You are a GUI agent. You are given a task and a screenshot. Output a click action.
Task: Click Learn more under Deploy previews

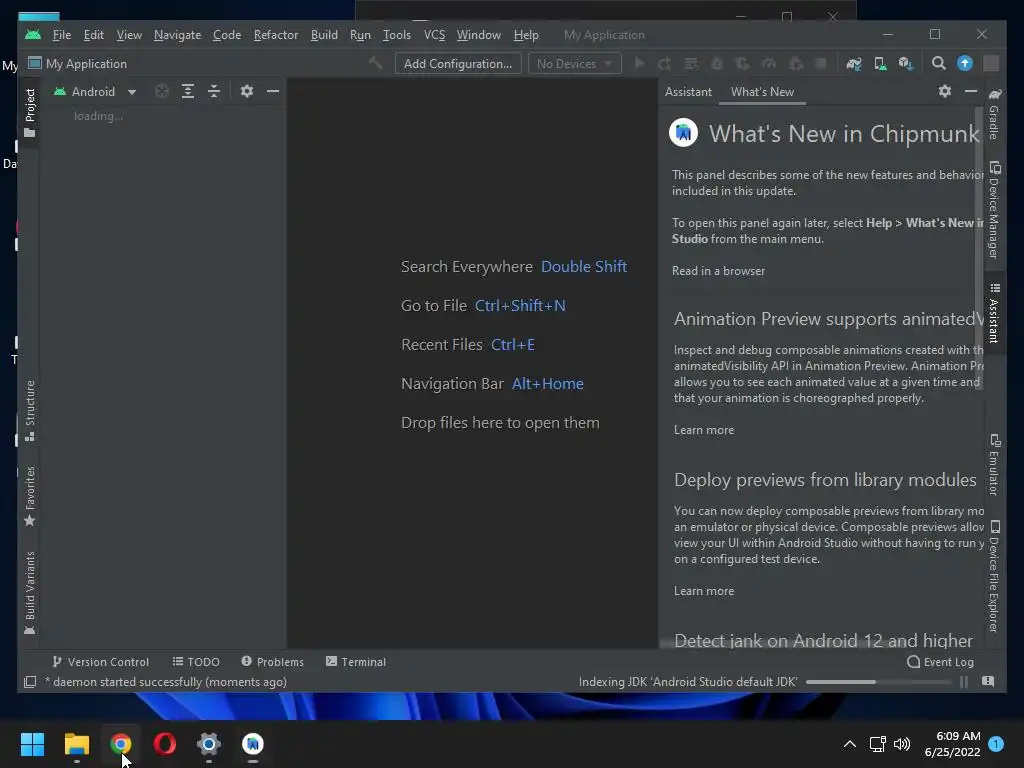point(704,591)
